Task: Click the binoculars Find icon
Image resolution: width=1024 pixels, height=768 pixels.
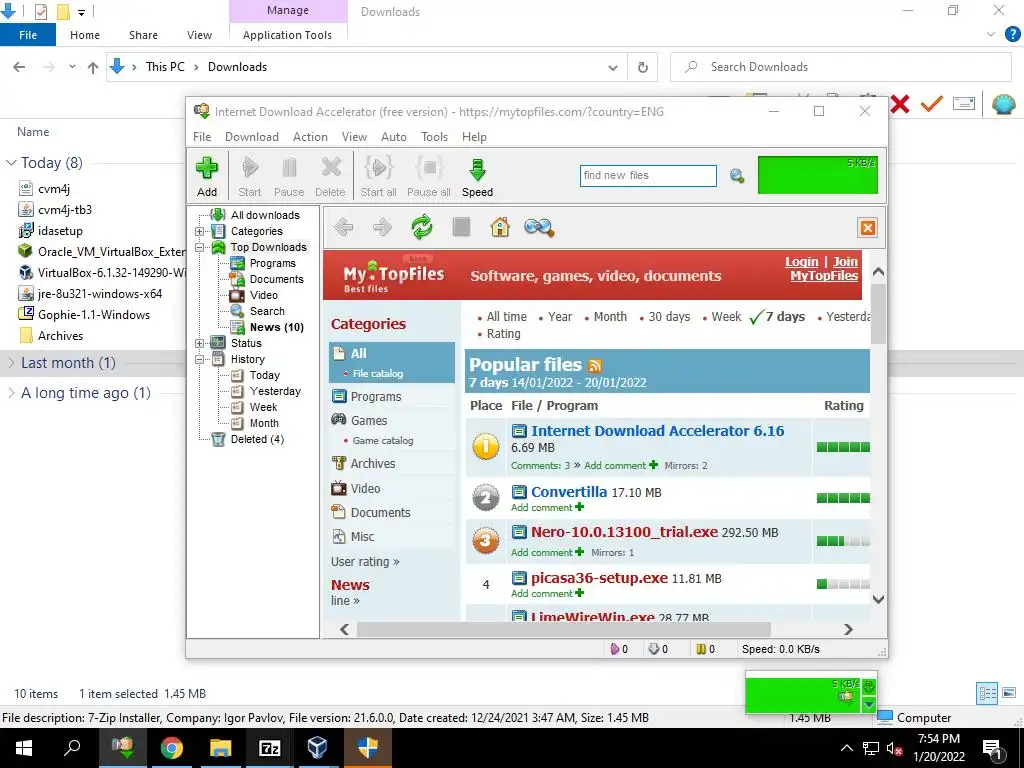Action: (539, 227)
